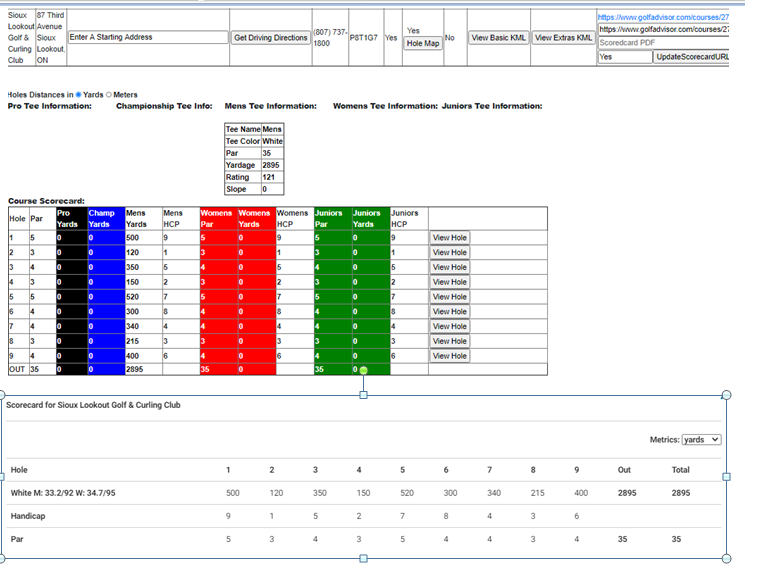
Task: Click the green rotation handle above the scorecard image
Action: [363, 371]
